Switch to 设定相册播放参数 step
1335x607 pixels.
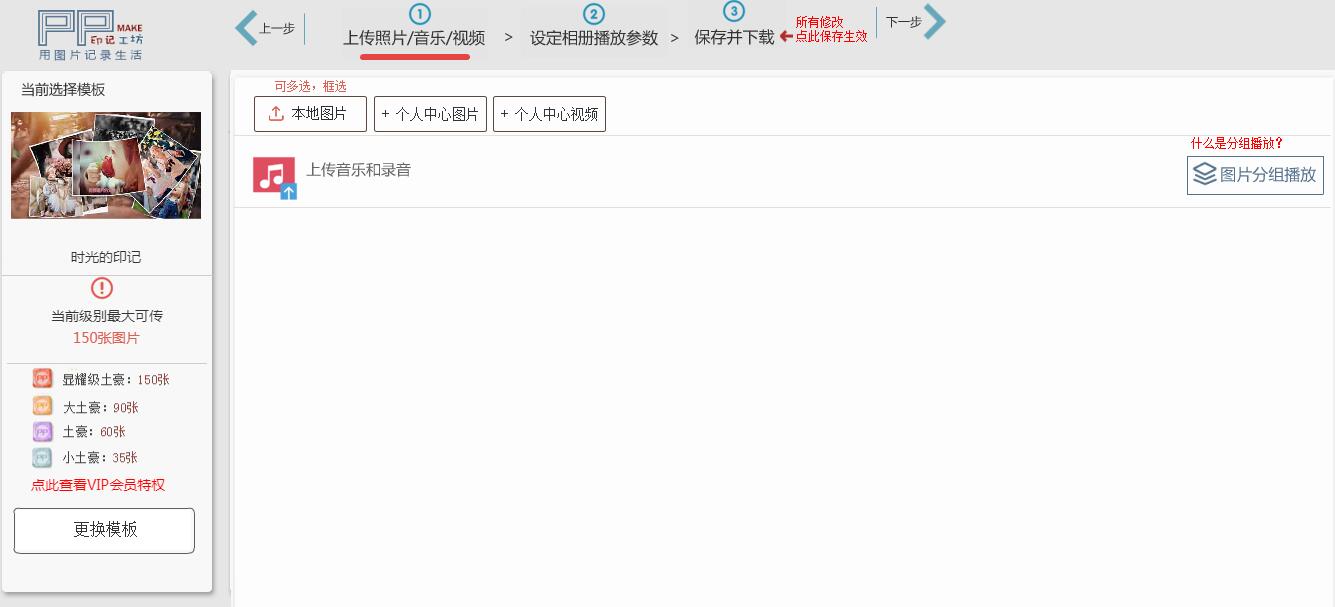(x=594, y=38)
